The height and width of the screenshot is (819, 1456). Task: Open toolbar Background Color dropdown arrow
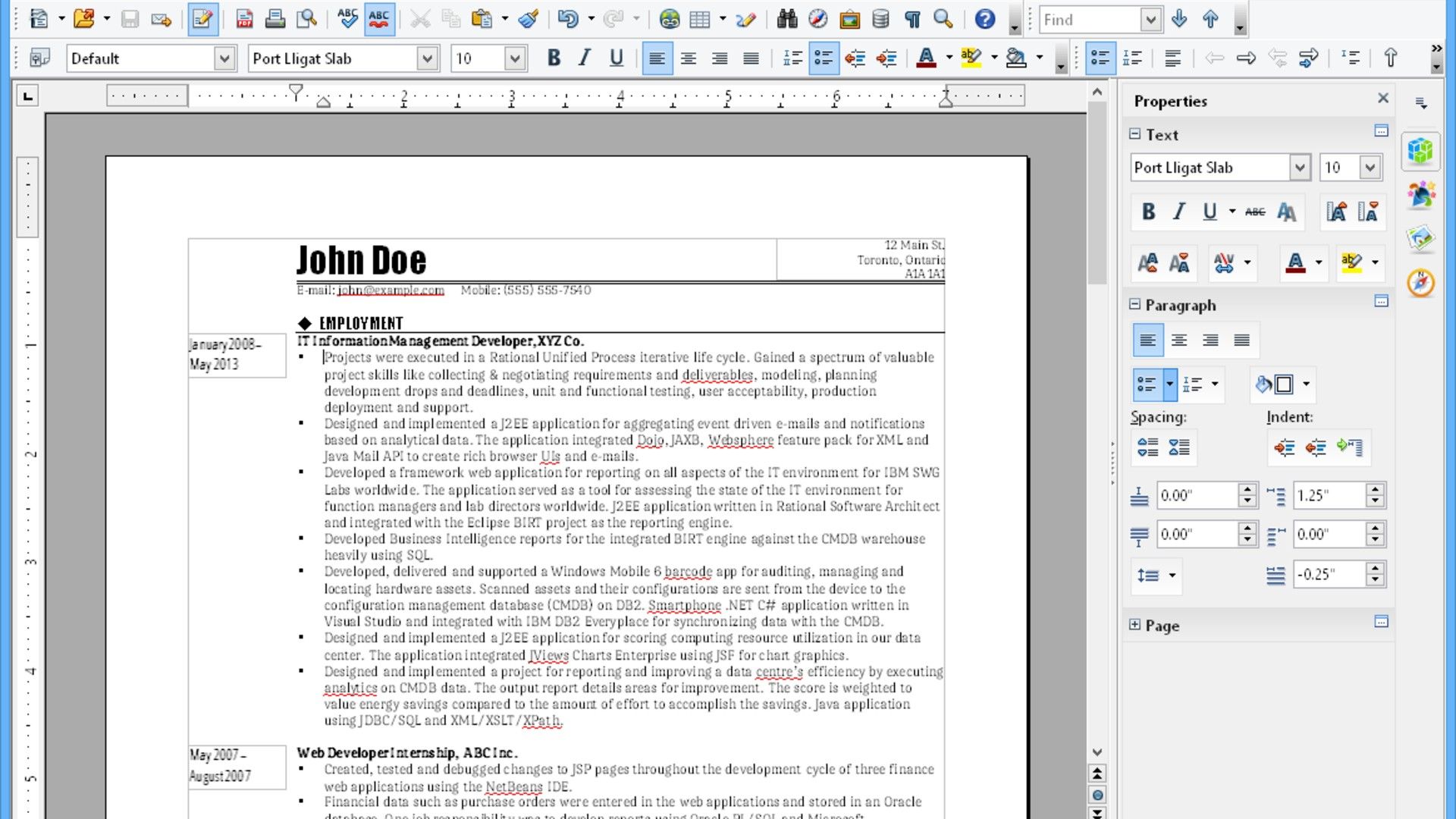[x=1040, y=58]
